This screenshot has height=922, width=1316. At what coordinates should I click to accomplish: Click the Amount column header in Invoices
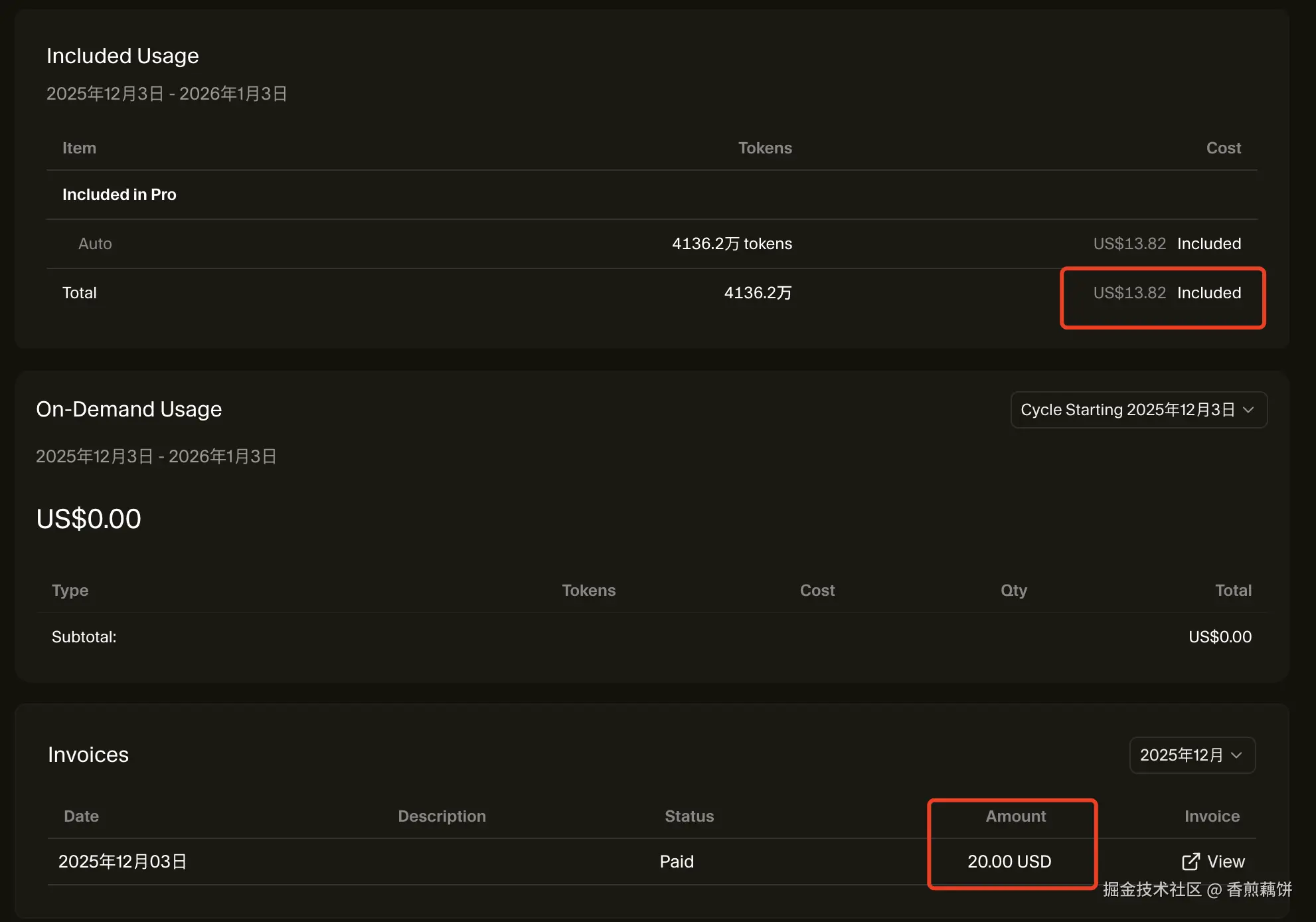pyautogui.click(x=1015, y=816)
